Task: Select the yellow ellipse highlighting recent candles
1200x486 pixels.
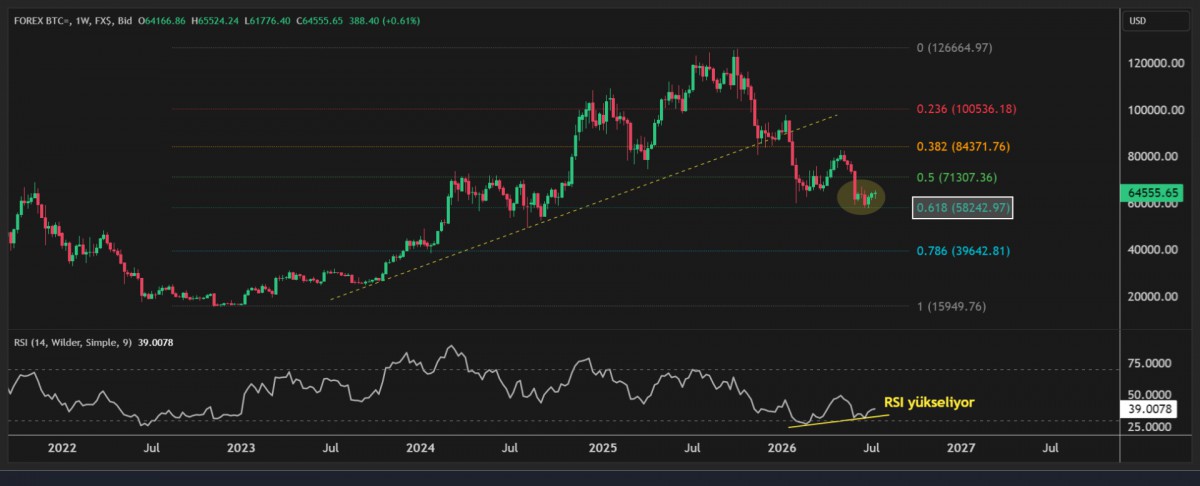Action: [861, 197]
